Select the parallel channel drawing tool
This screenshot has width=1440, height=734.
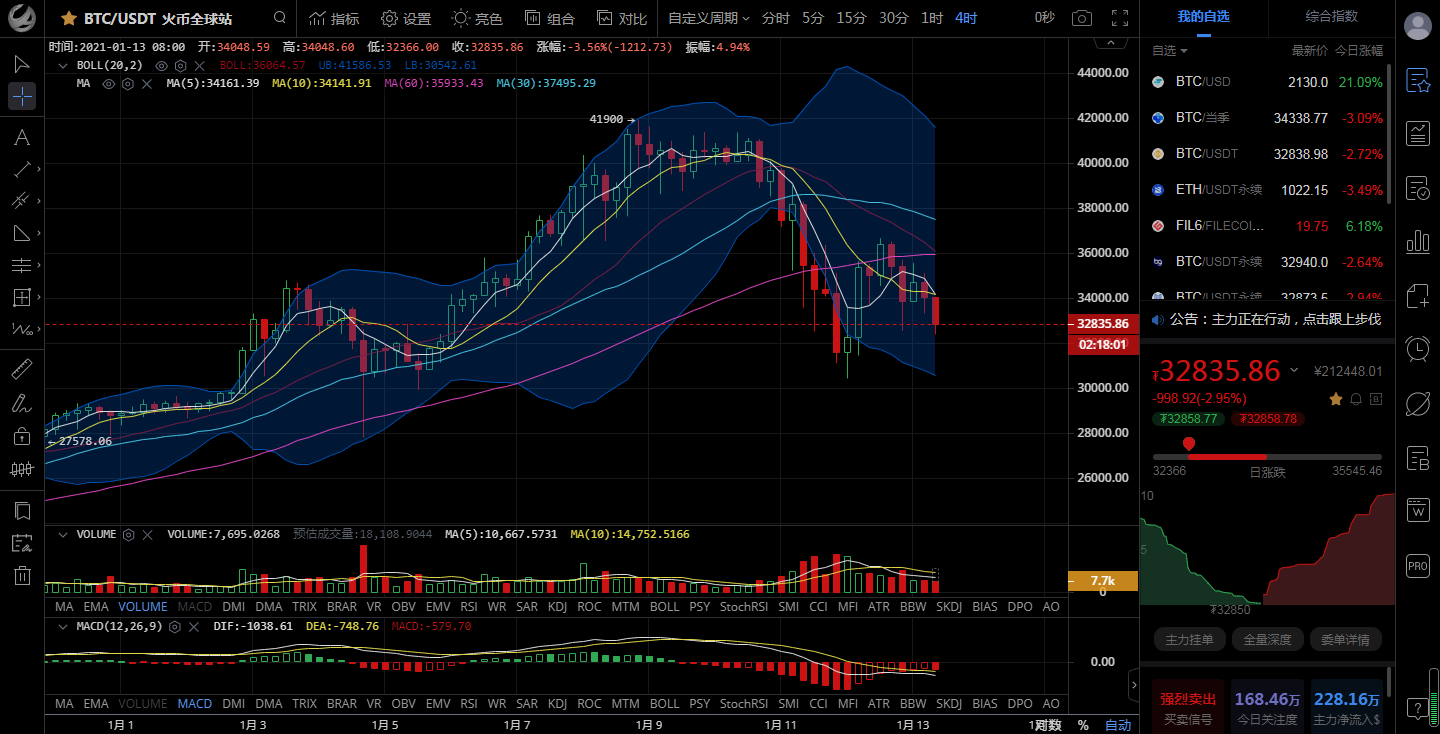pyautogui.click(x=22, y=201)
